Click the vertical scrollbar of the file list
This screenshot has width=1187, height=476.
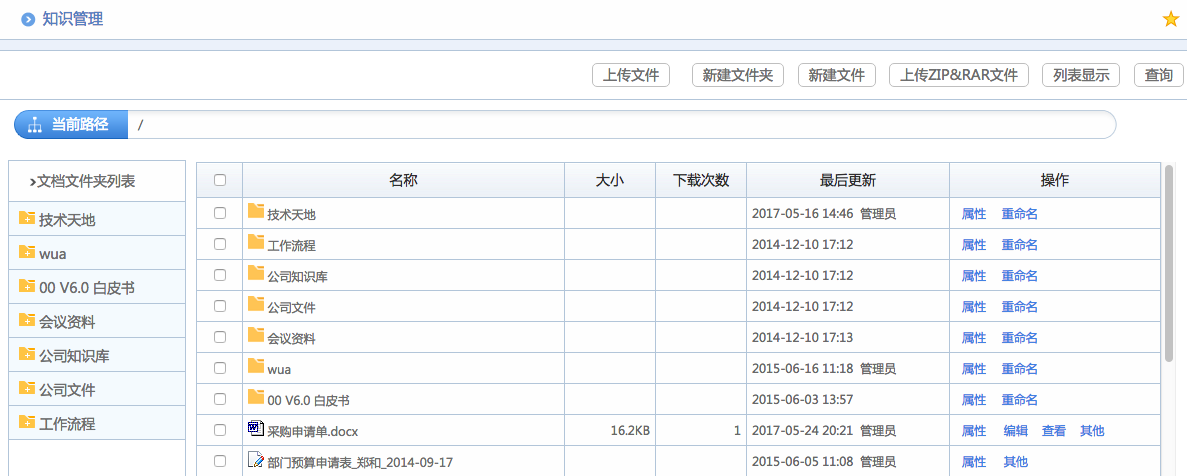click(x=1168, y=260)
